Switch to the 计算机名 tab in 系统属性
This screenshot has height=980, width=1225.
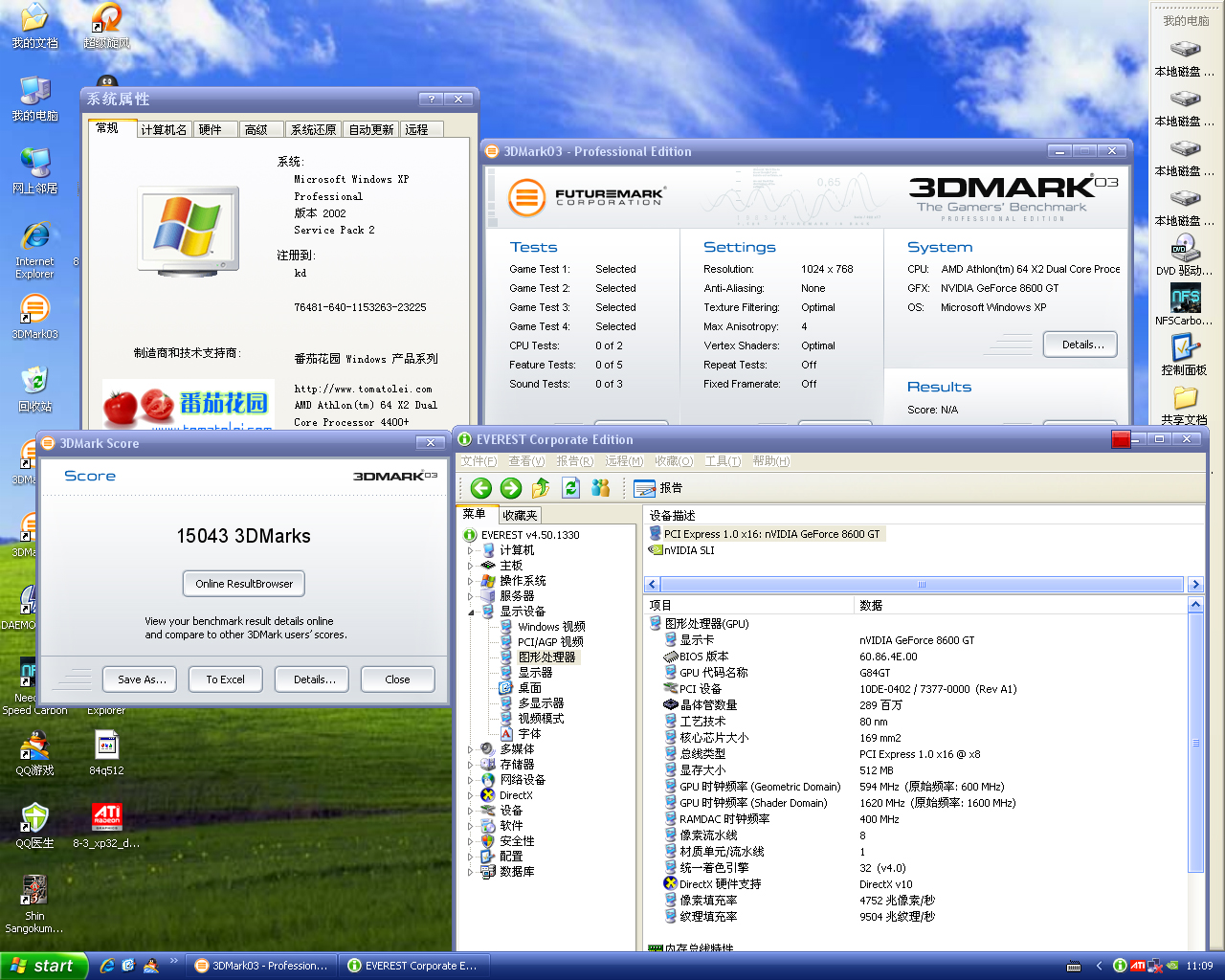tap(164, 129)
